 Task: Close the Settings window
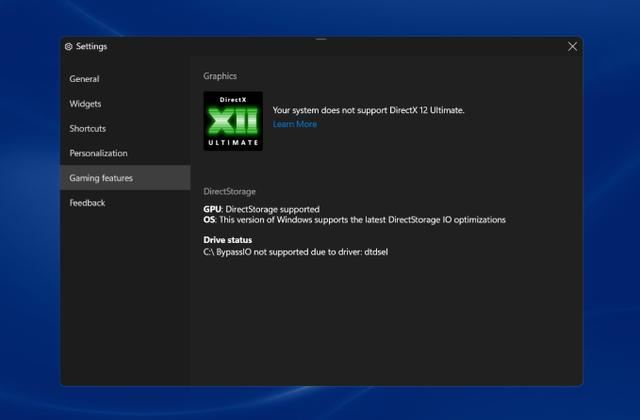click(572, 46)
